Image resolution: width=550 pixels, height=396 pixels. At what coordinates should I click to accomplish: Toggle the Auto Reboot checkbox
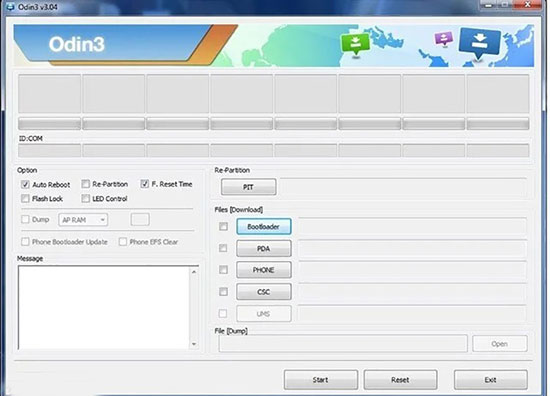click(x=25, y=184)
